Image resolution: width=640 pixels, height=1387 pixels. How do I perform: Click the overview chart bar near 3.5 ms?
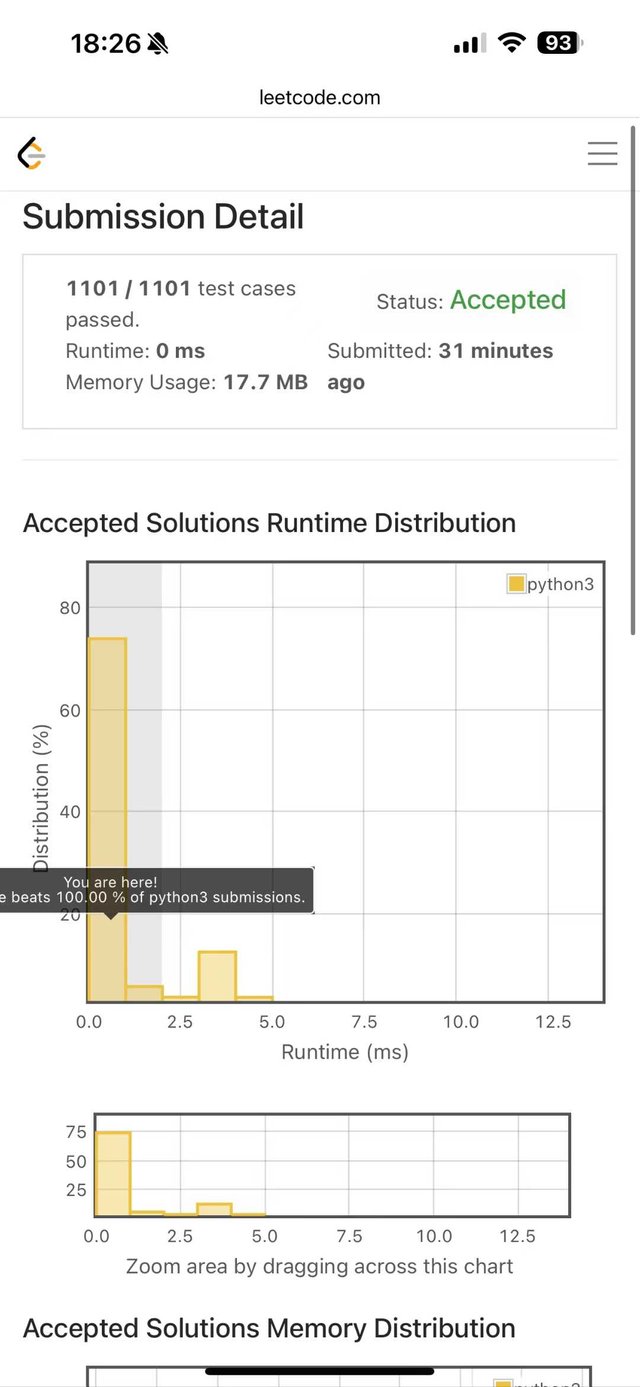(214, 1209)
